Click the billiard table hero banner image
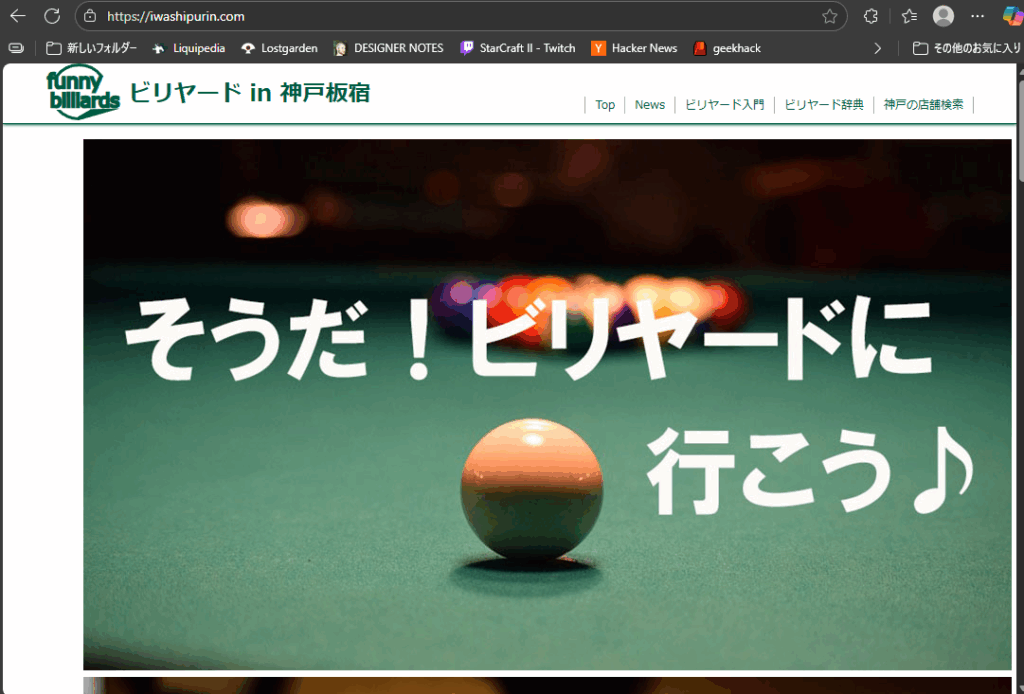Image resolution: width=1024 pixels, height=694 pixels. (x=547, y=404)
